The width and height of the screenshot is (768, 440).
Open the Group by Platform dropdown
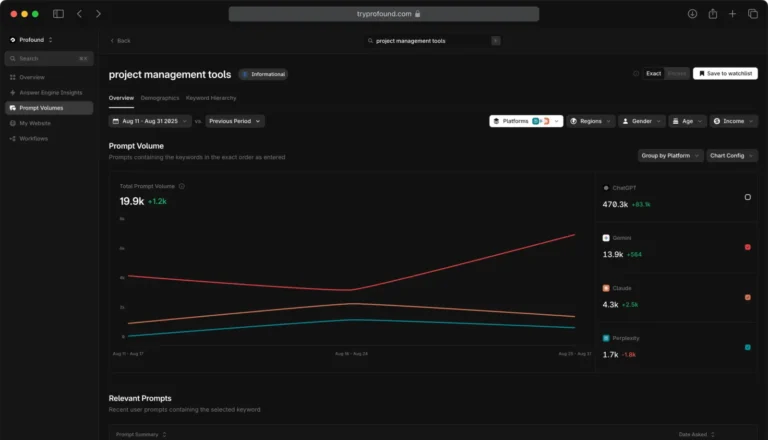(x=670, y=156)
